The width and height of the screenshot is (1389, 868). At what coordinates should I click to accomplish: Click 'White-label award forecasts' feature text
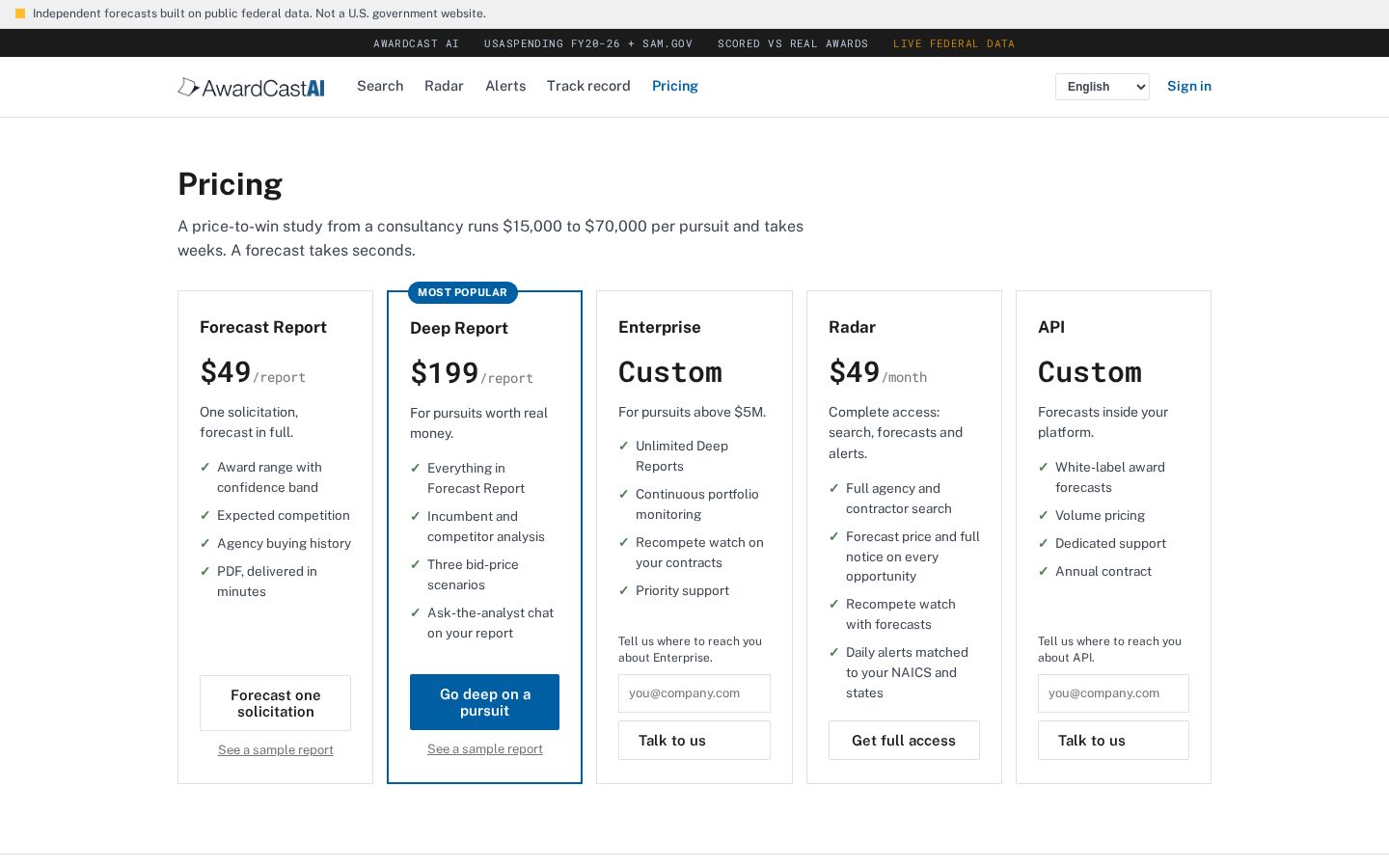coord(1110,477)
